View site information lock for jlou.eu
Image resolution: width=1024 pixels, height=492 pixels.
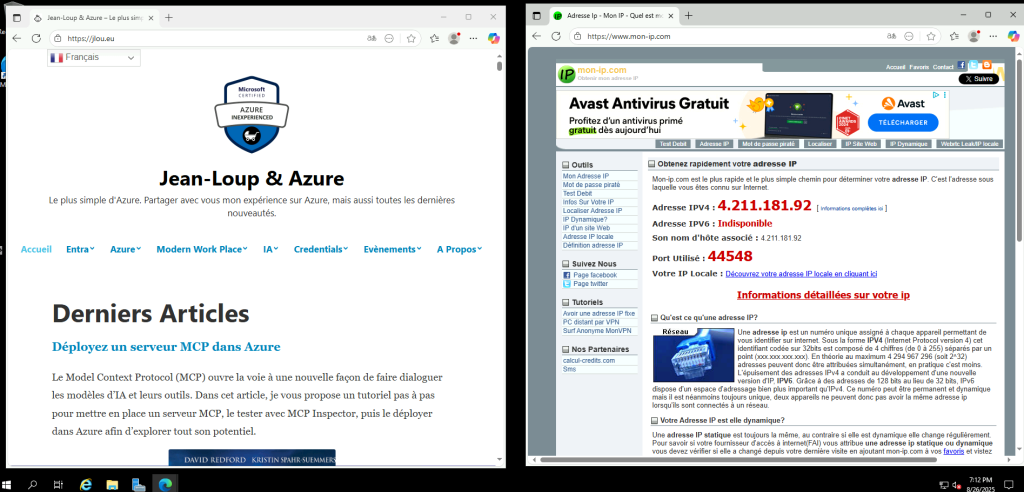pyautogui.click(x=57, y=39)
